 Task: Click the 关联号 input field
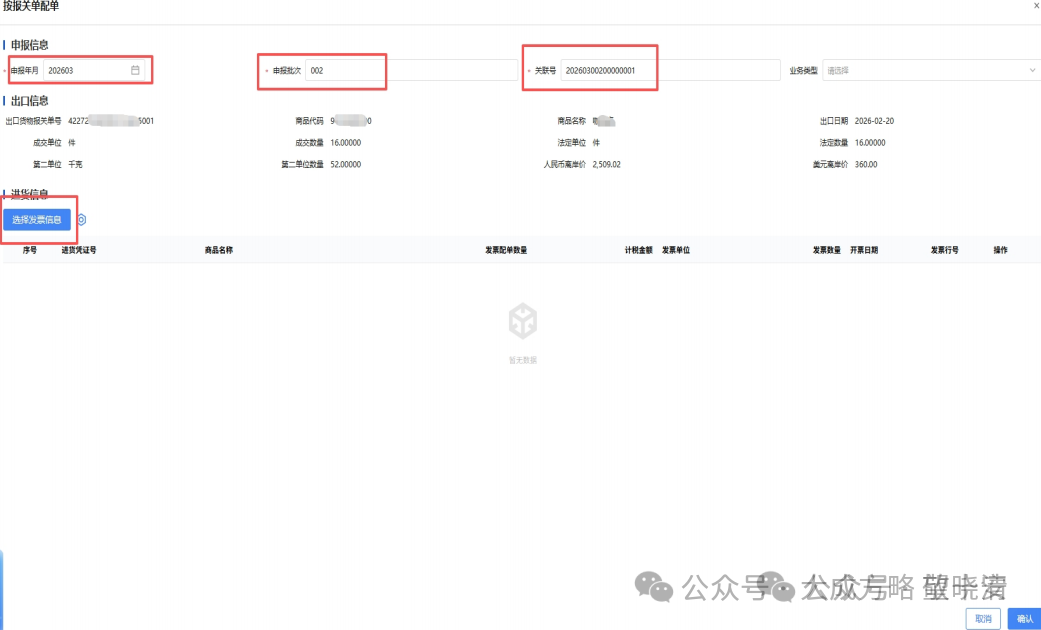pyautogui.click(x=670, y=70)
